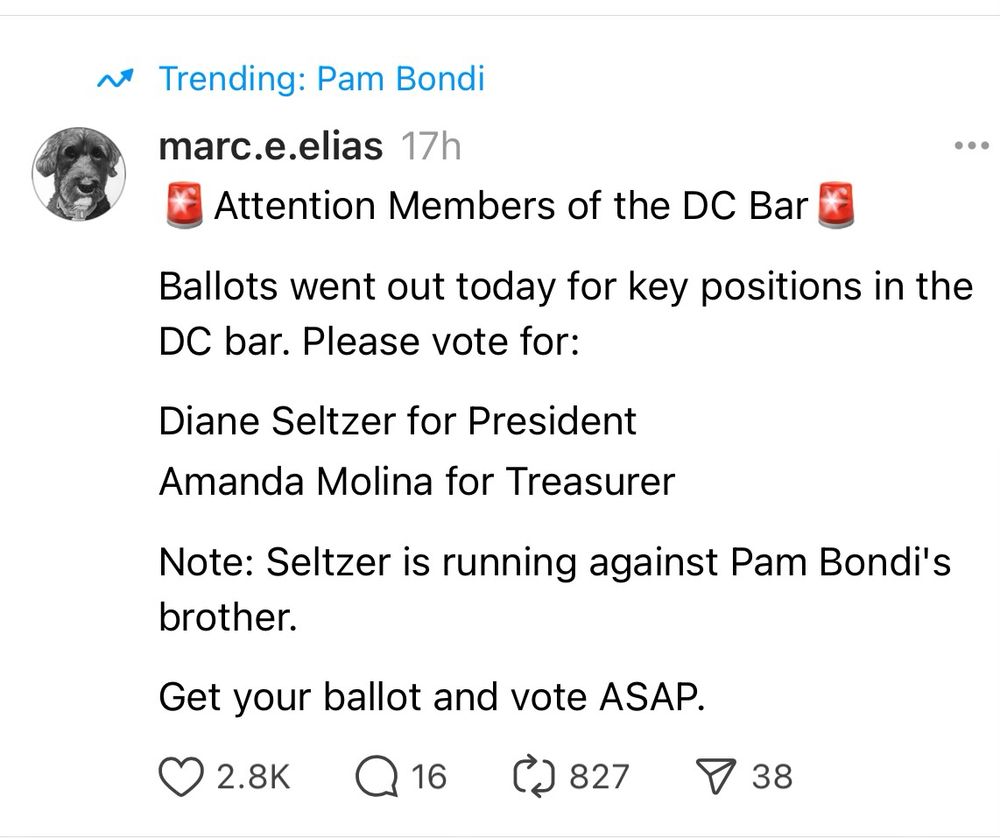The width and height of the screenshot is (1000, 839).
Task: Repost using the circular arrows icon
Action: (x=534, y=777)
